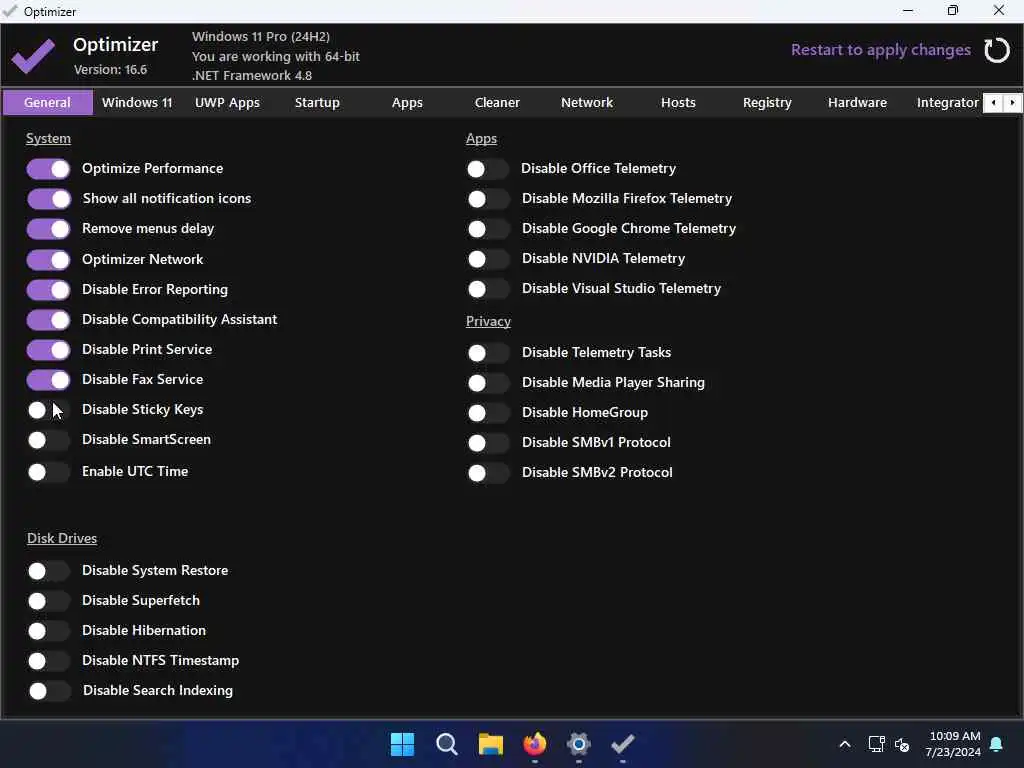Open the Startup tab
Viewport: 1024px width, 768px height.
click(317, 103)
